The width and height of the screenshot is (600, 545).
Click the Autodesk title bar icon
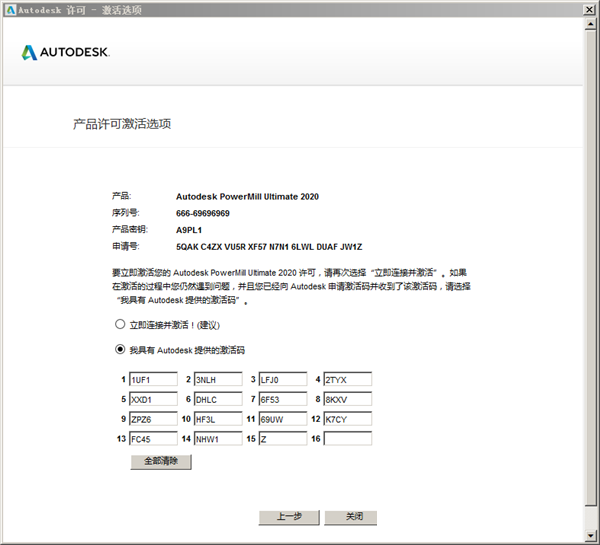11,10
